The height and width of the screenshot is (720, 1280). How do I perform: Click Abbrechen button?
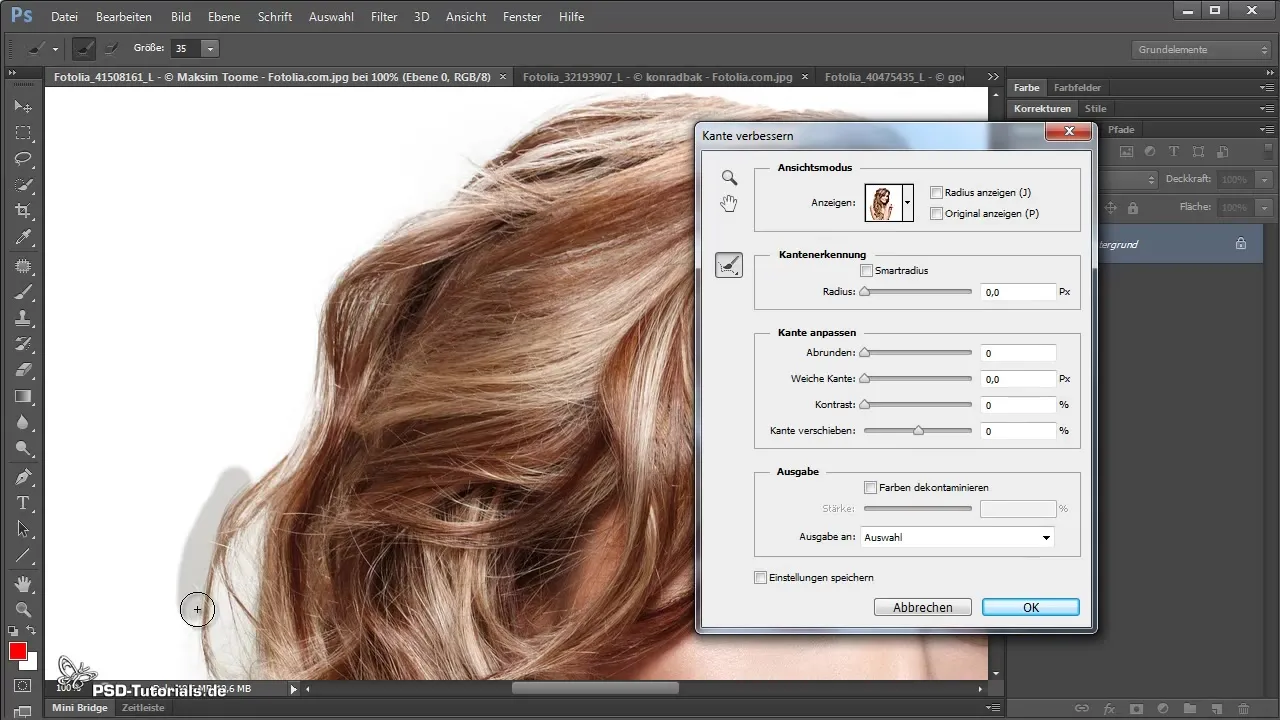tap(922, 607)
